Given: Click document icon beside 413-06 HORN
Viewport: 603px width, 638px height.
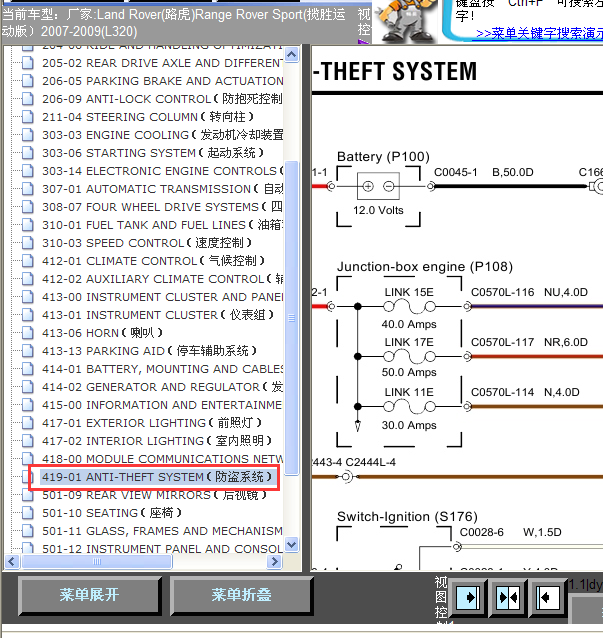Looking at the screenshot, I should [x=28, y=333].
